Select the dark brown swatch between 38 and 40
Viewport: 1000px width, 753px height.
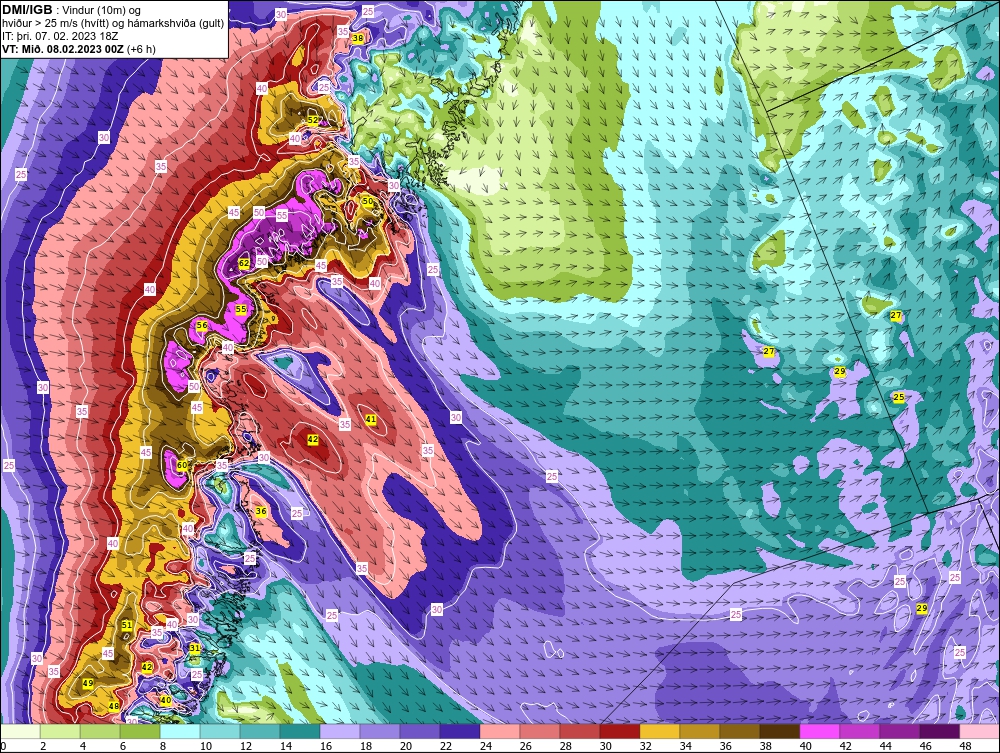[x=779, y=731]
